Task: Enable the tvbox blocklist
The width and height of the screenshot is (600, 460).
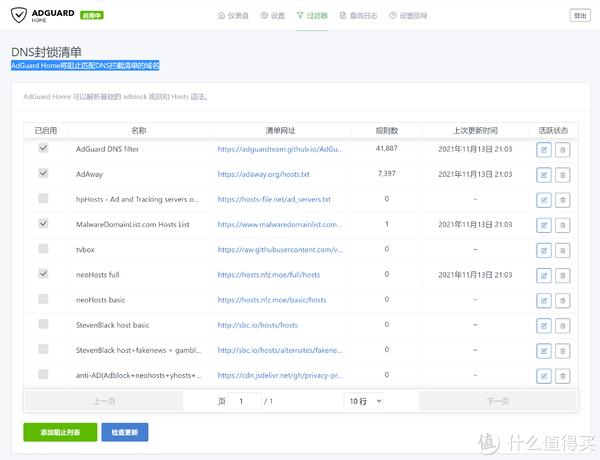Action: click(43, 249)
